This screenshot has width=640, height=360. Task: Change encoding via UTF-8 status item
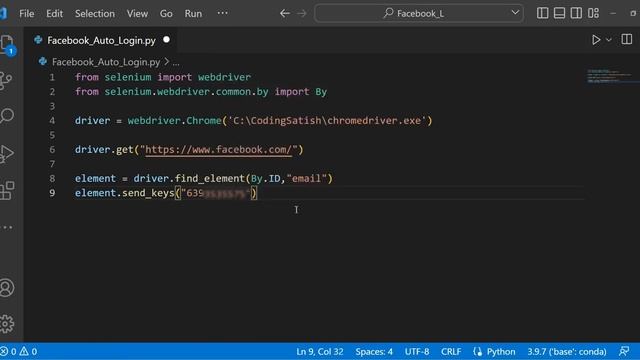417,351
